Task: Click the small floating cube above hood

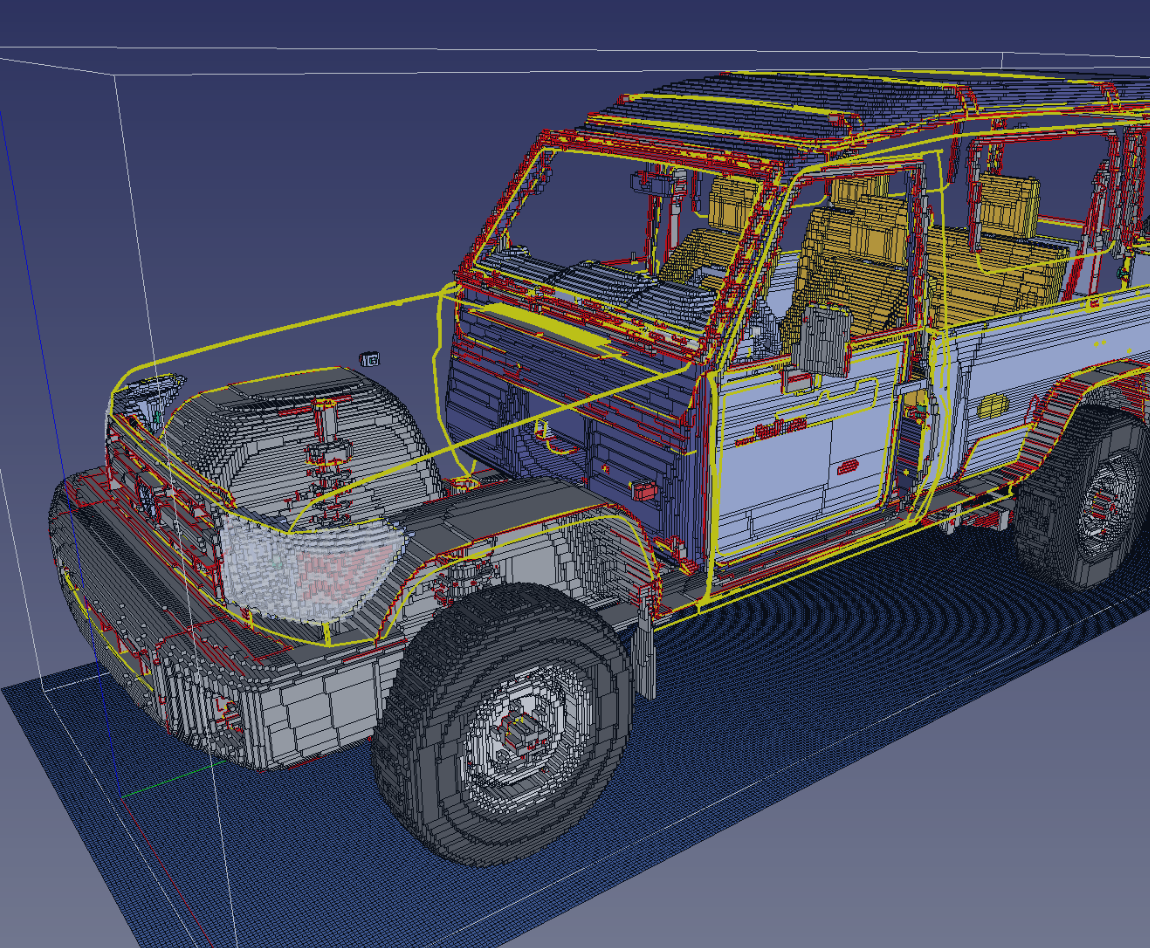Action: (x=370, y=357)
